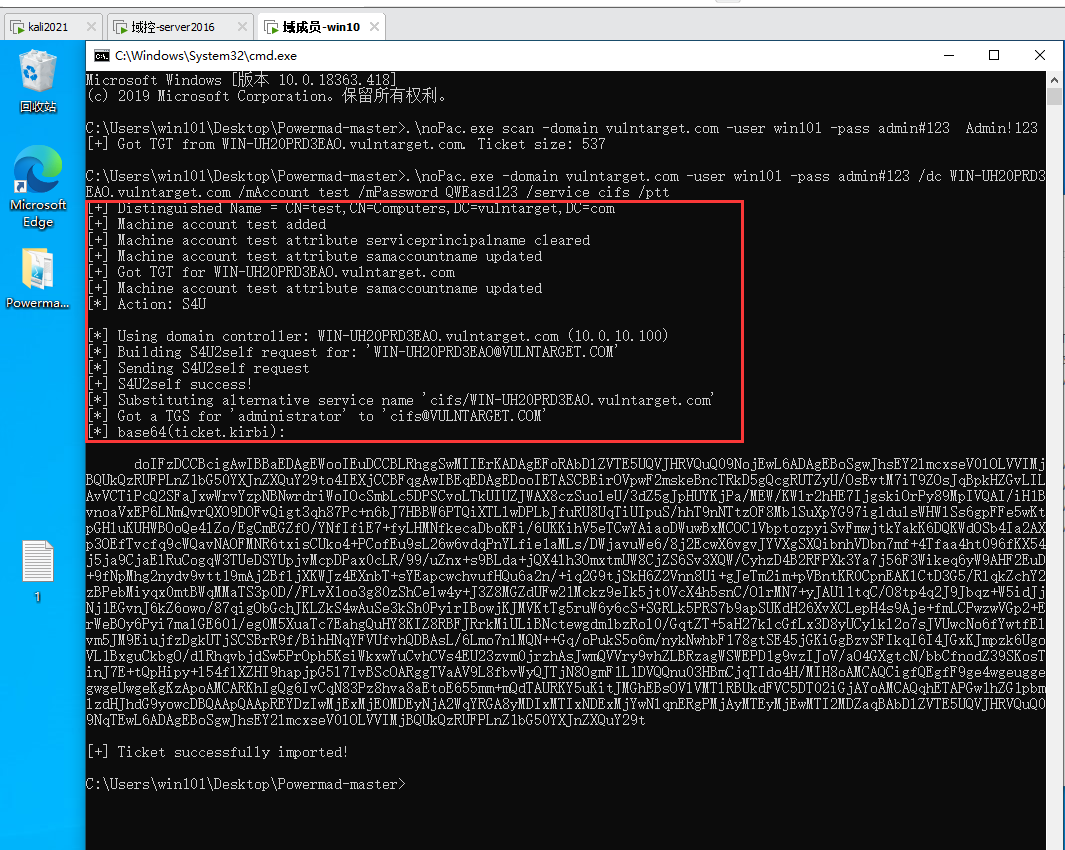Click the cmd scrollbar up arrow
The height and width of the screenshot is (850, 1065).
tap(1054, 79)
